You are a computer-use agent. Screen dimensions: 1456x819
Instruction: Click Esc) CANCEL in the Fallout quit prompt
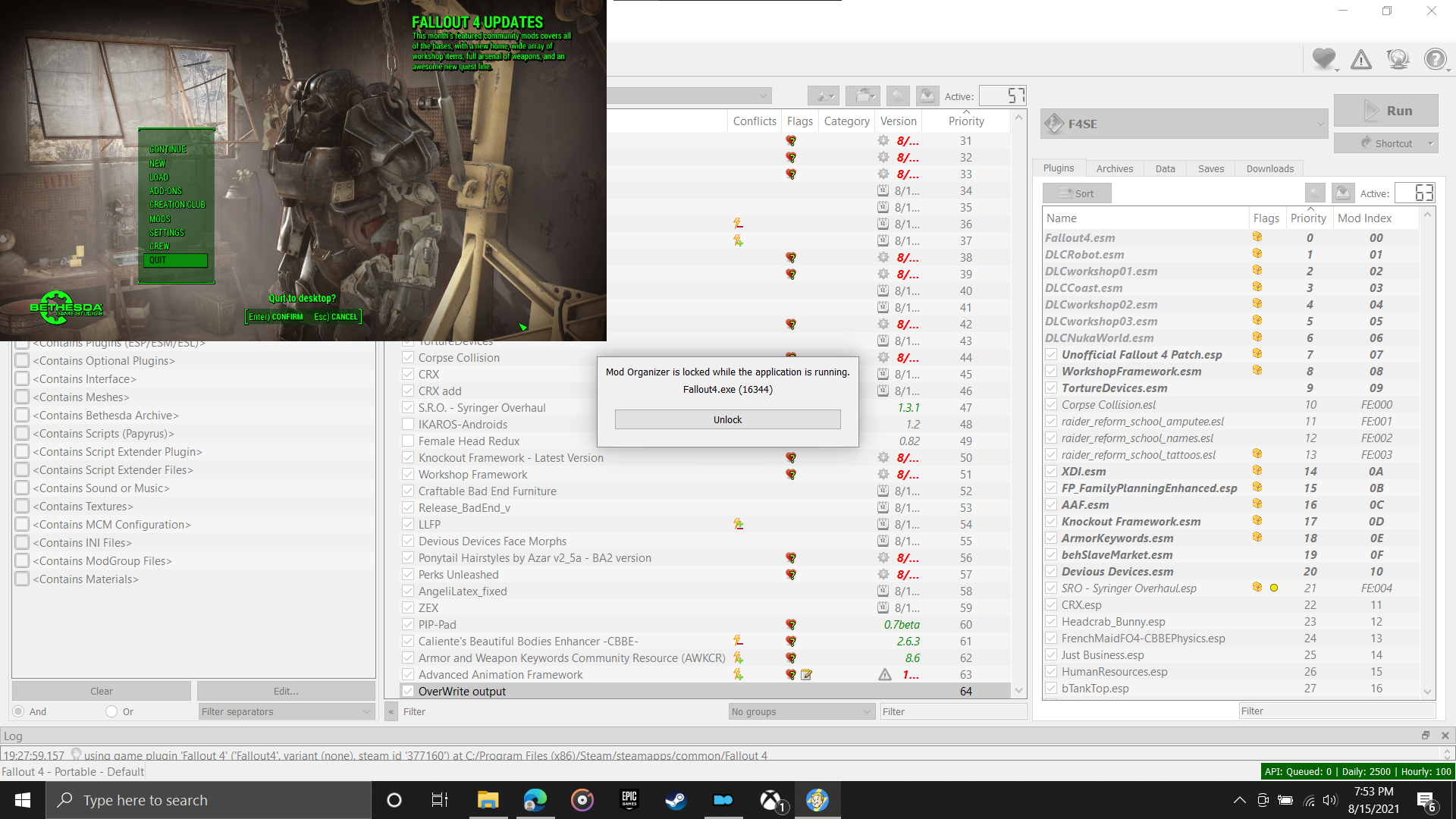point(335,317)
